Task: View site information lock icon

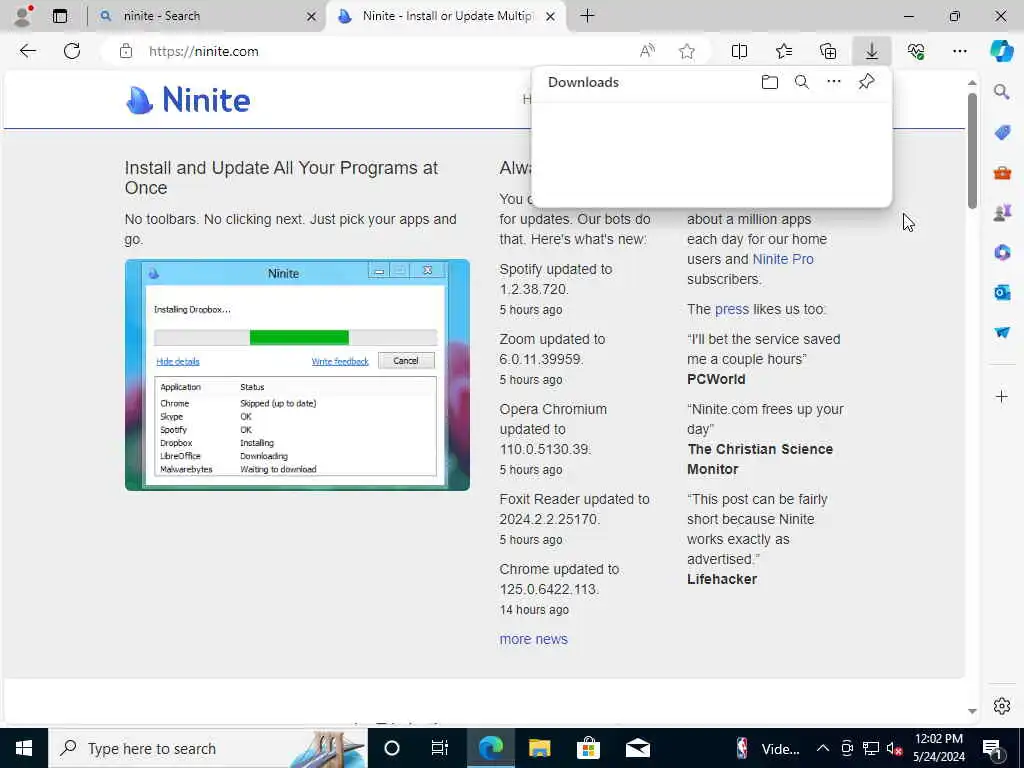Action: (126, 51)
